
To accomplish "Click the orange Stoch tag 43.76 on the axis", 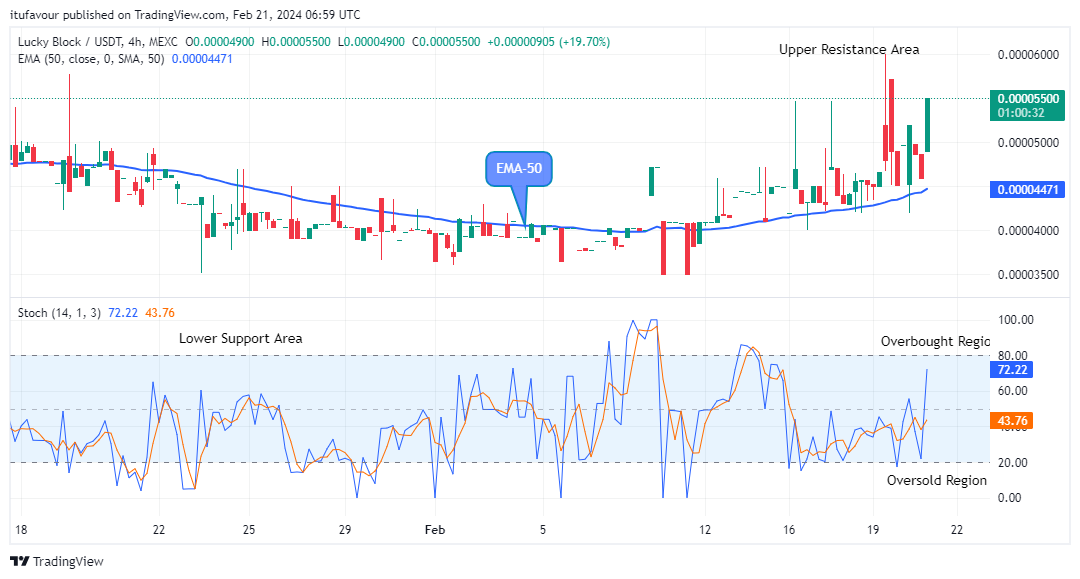I will click(1012, 421).
